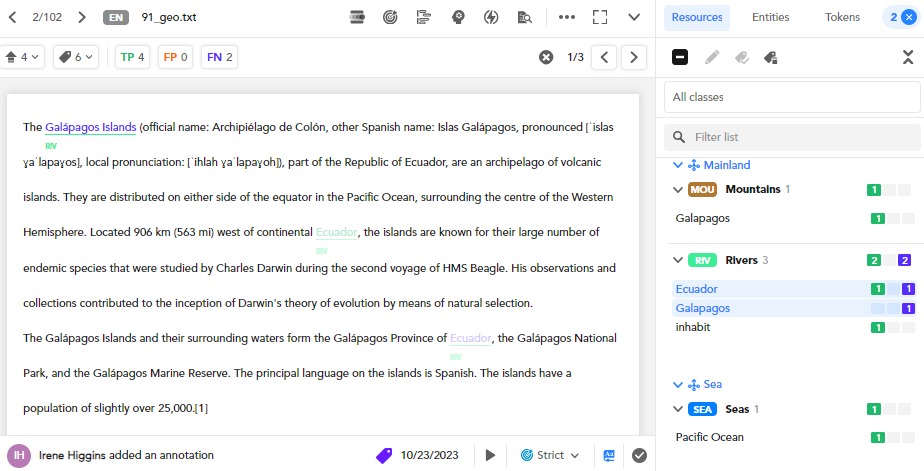Screen dimensions: 924x471
Task: Switch to the Entities tab
Action: click(x=770, y=17)
